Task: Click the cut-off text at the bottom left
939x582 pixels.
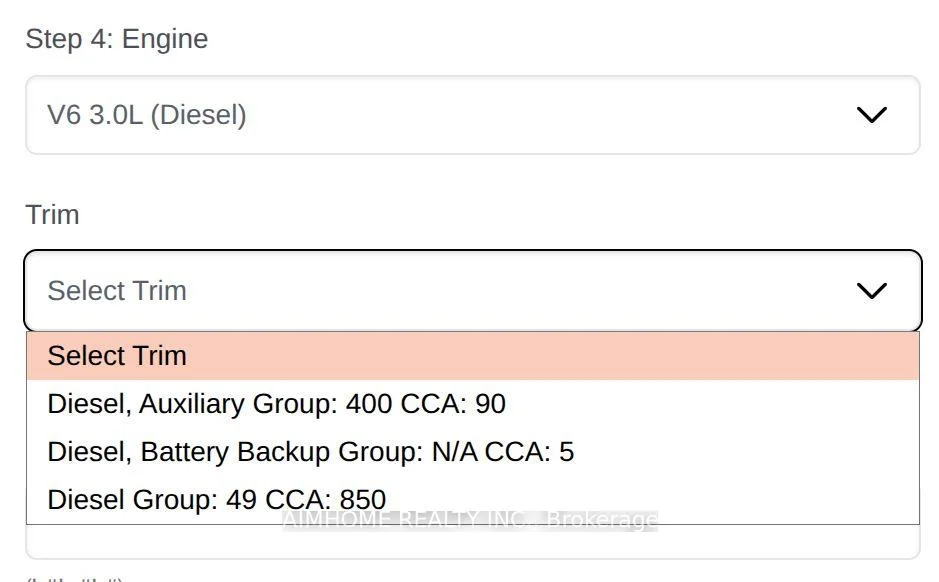Action: click(x=74, y=578)
